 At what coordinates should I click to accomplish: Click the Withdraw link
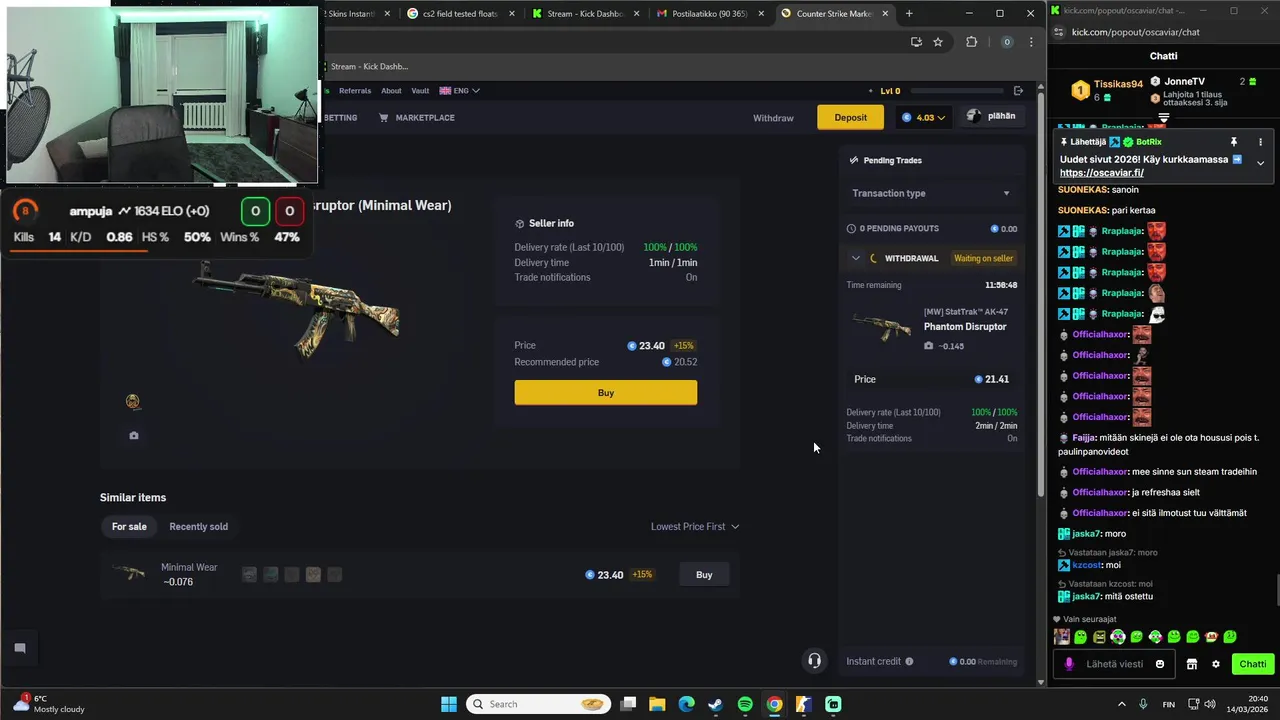coord(773,118)
